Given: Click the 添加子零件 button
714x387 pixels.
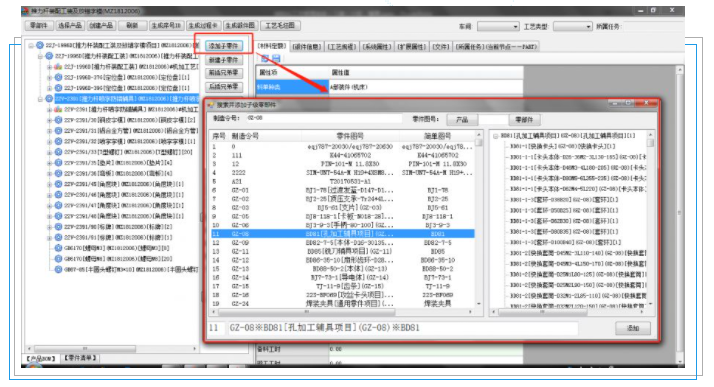Looking at the screenshot, I should pos(224,46).
